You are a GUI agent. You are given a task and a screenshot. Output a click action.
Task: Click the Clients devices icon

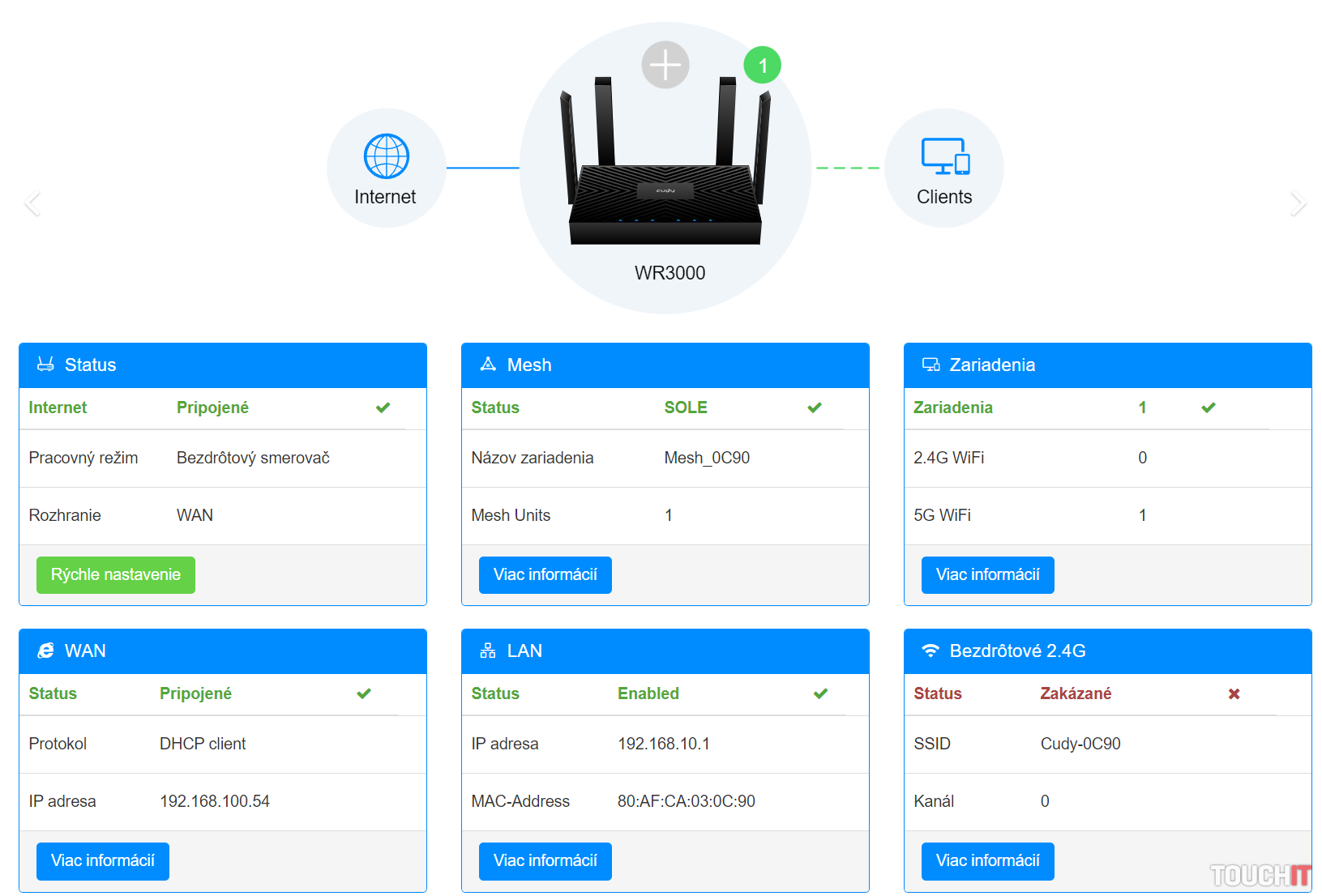coord(945,156)
